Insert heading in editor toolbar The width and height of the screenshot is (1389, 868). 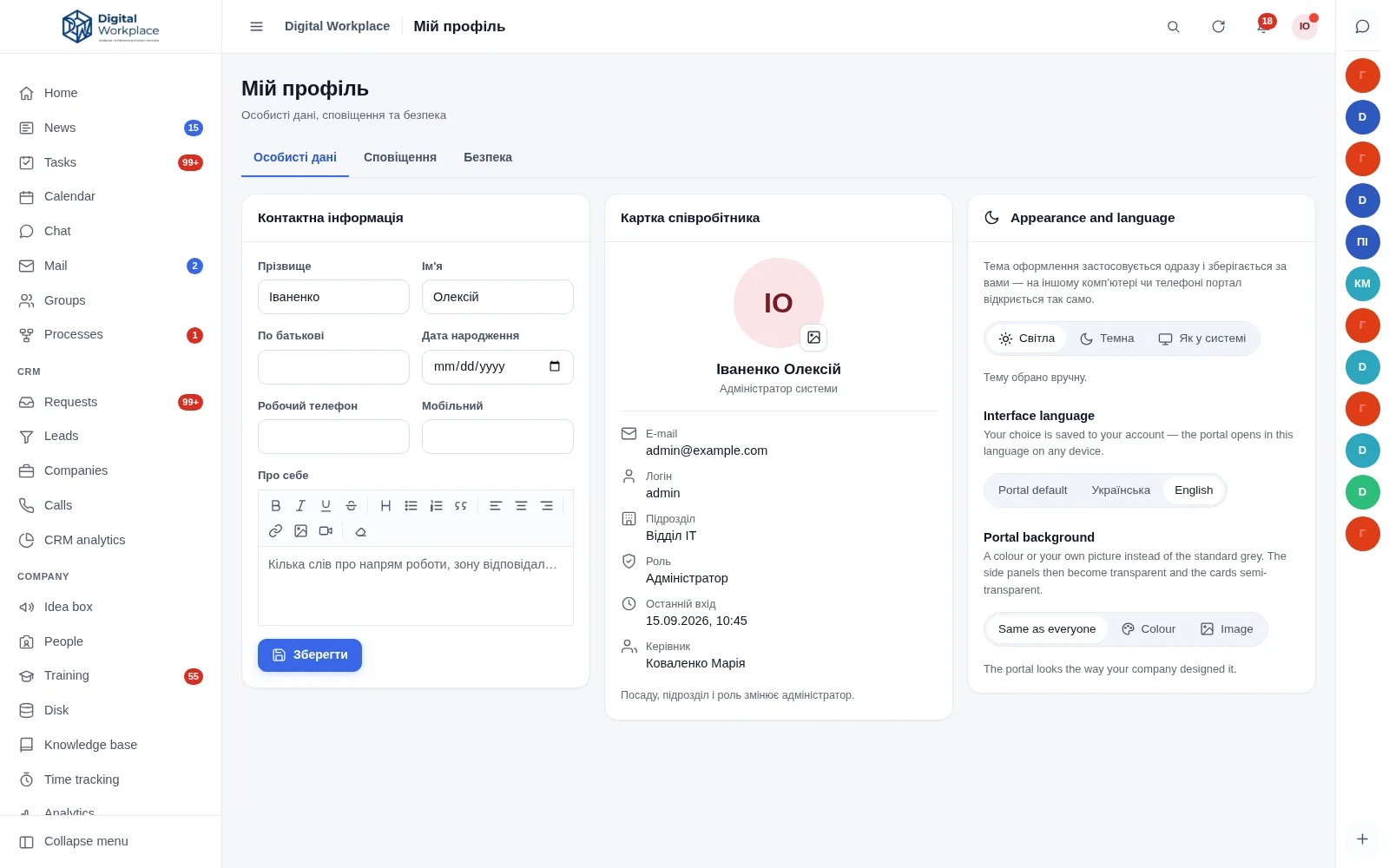tap(385, 505)
